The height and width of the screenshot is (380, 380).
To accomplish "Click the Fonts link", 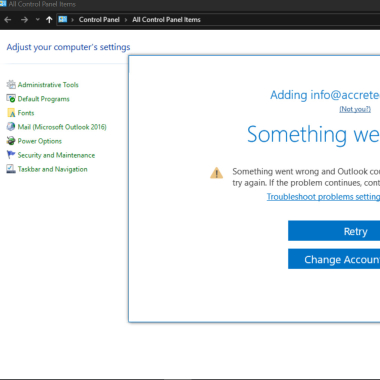I will (26, 113).
